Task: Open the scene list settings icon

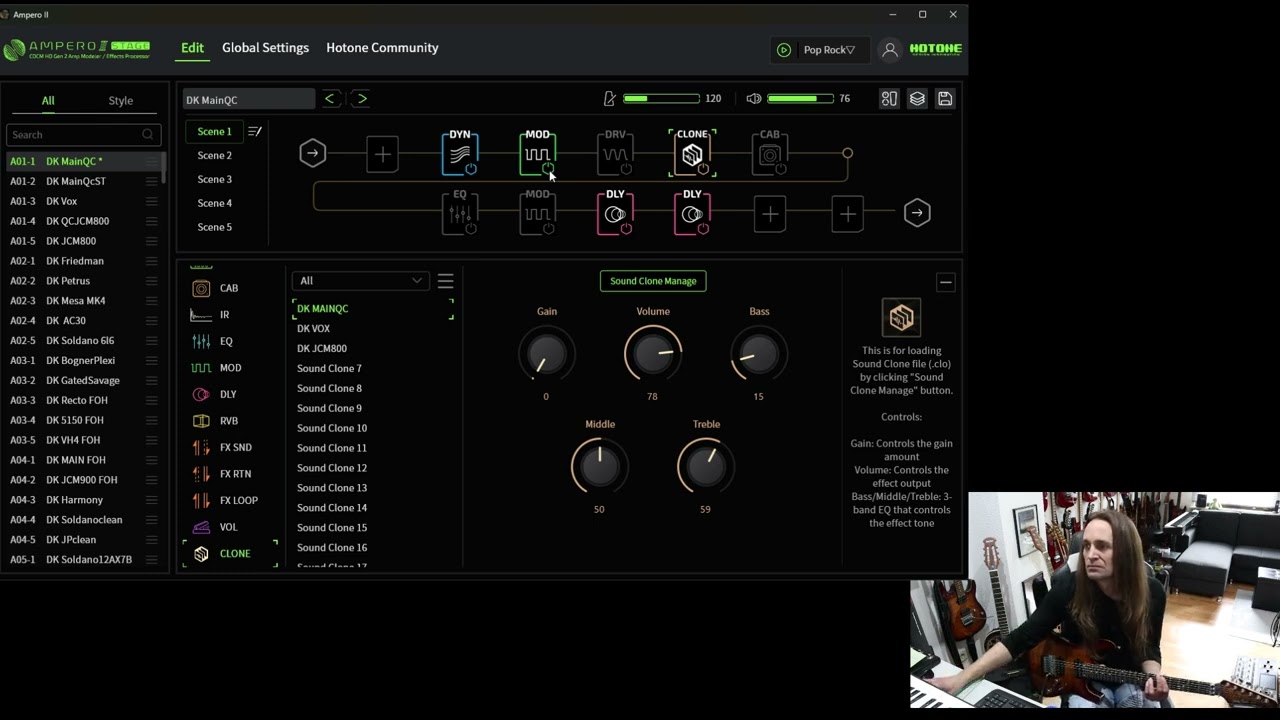Action: point(255,131)
